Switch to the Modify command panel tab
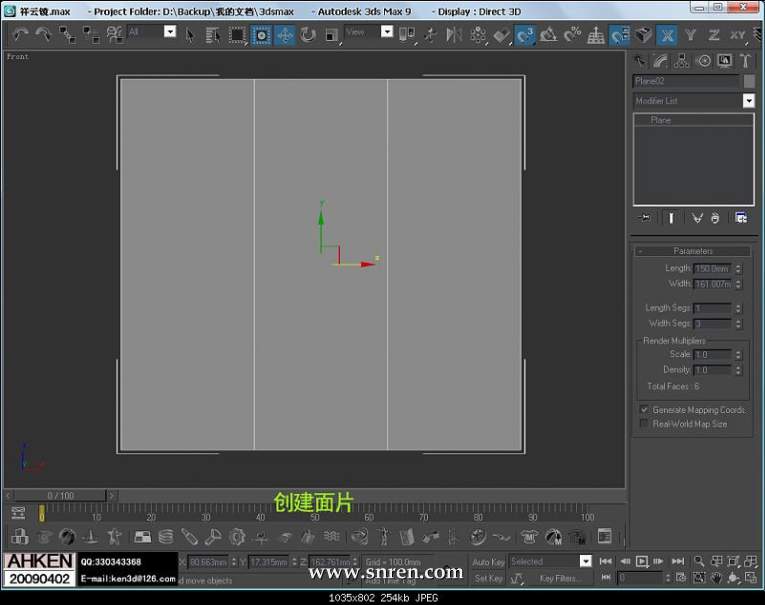 tap(660, 61)
